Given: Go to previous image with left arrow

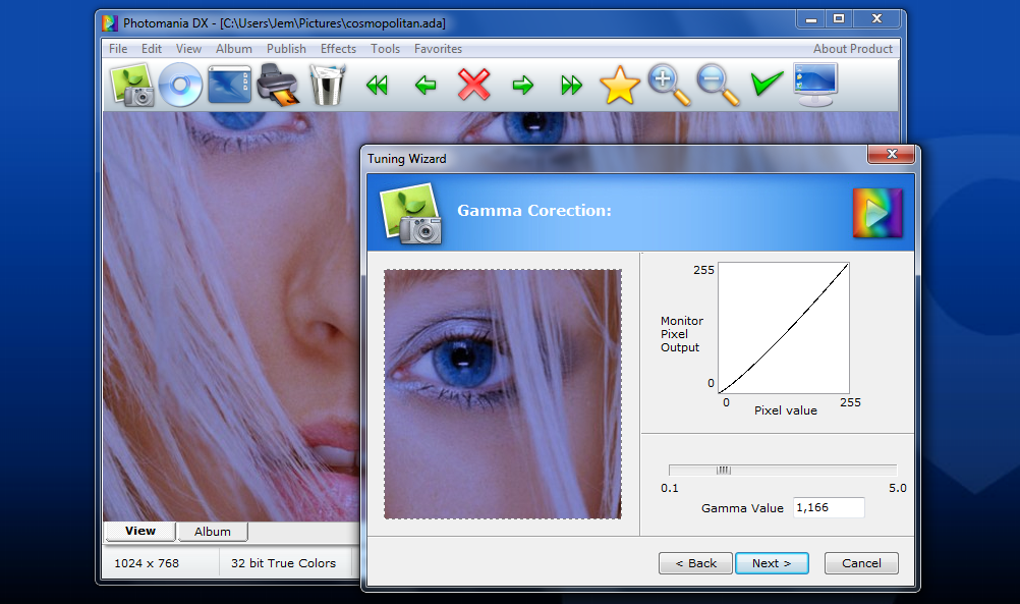Looking at the screenshot, I should pyautogui.click(x=425, y=85).
